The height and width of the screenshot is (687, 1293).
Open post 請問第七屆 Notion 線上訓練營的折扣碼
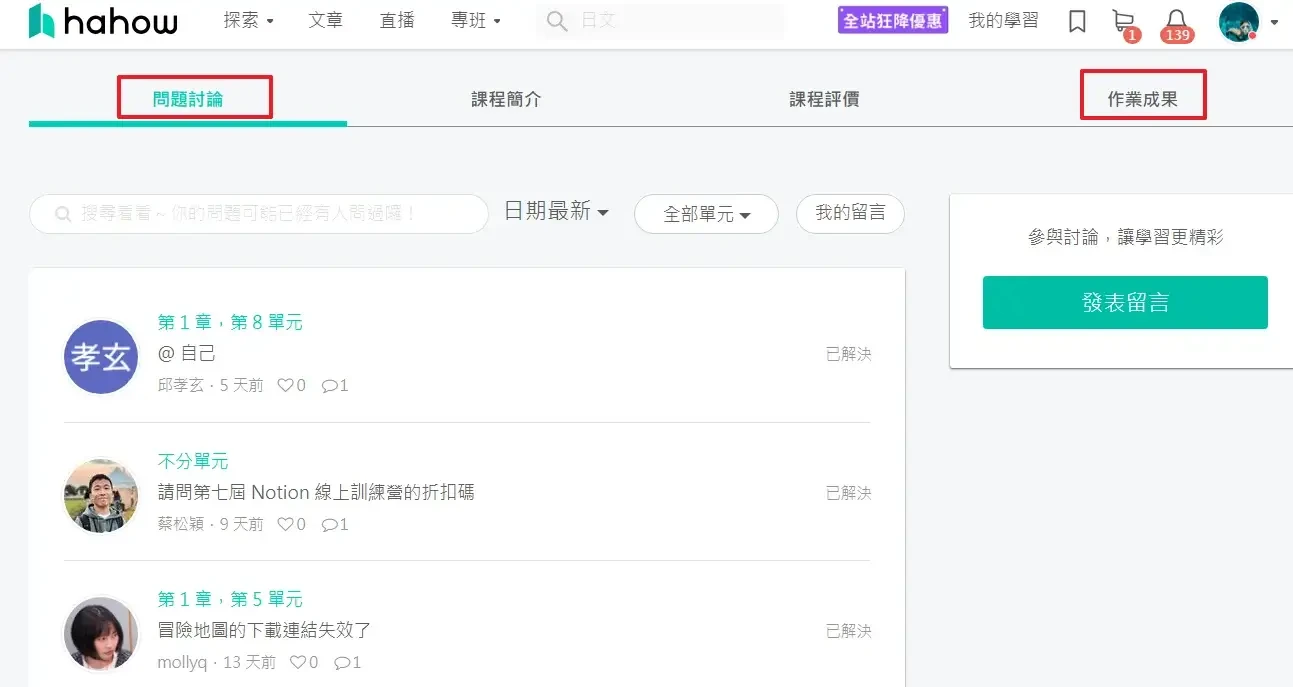click(316, 492)
